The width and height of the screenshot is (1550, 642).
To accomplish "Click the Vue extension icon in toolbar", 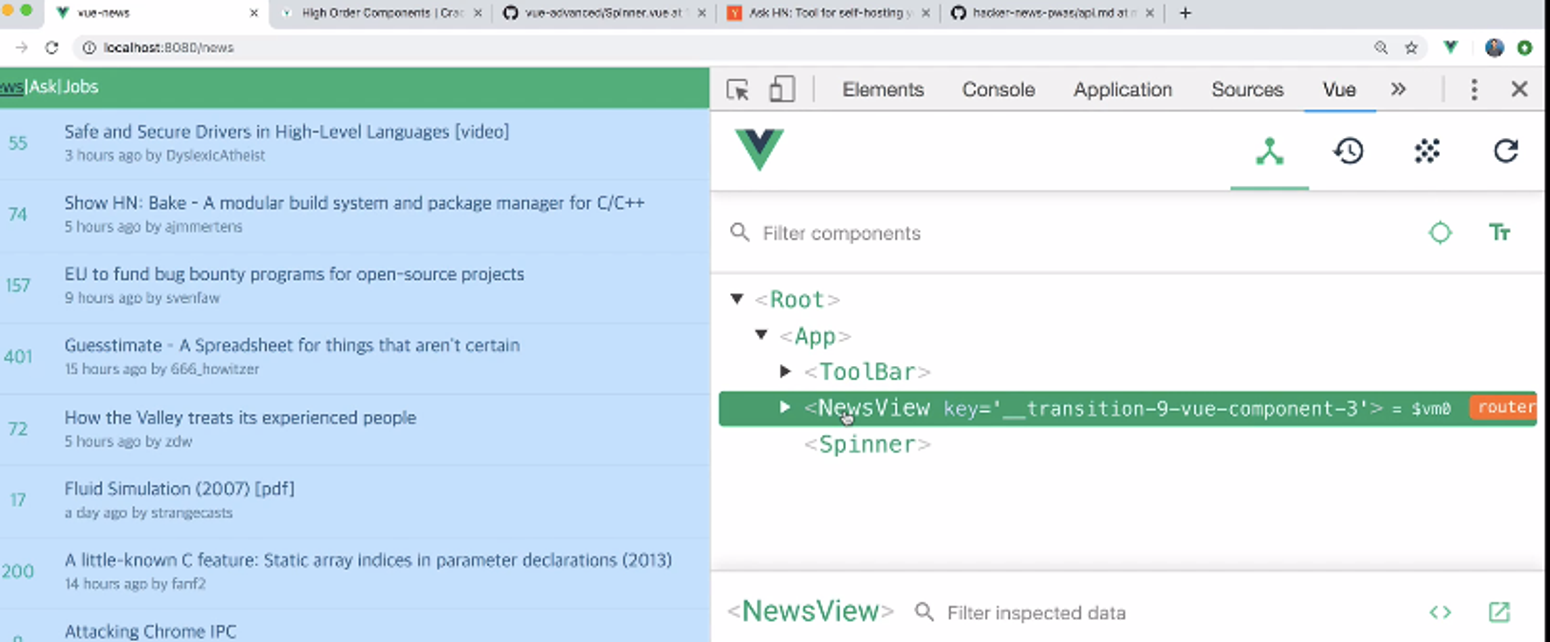I will click(x=1451, y=47).
